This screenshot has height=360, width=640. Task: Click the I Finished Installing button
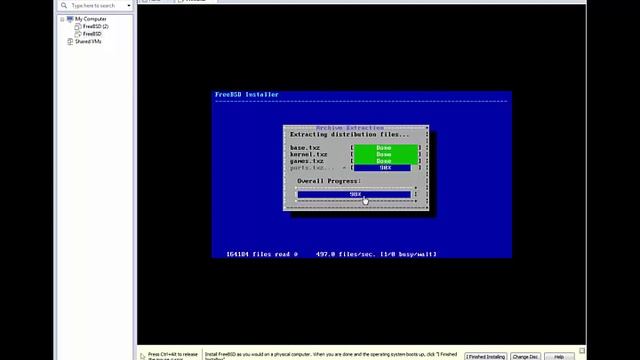point(486,356)
